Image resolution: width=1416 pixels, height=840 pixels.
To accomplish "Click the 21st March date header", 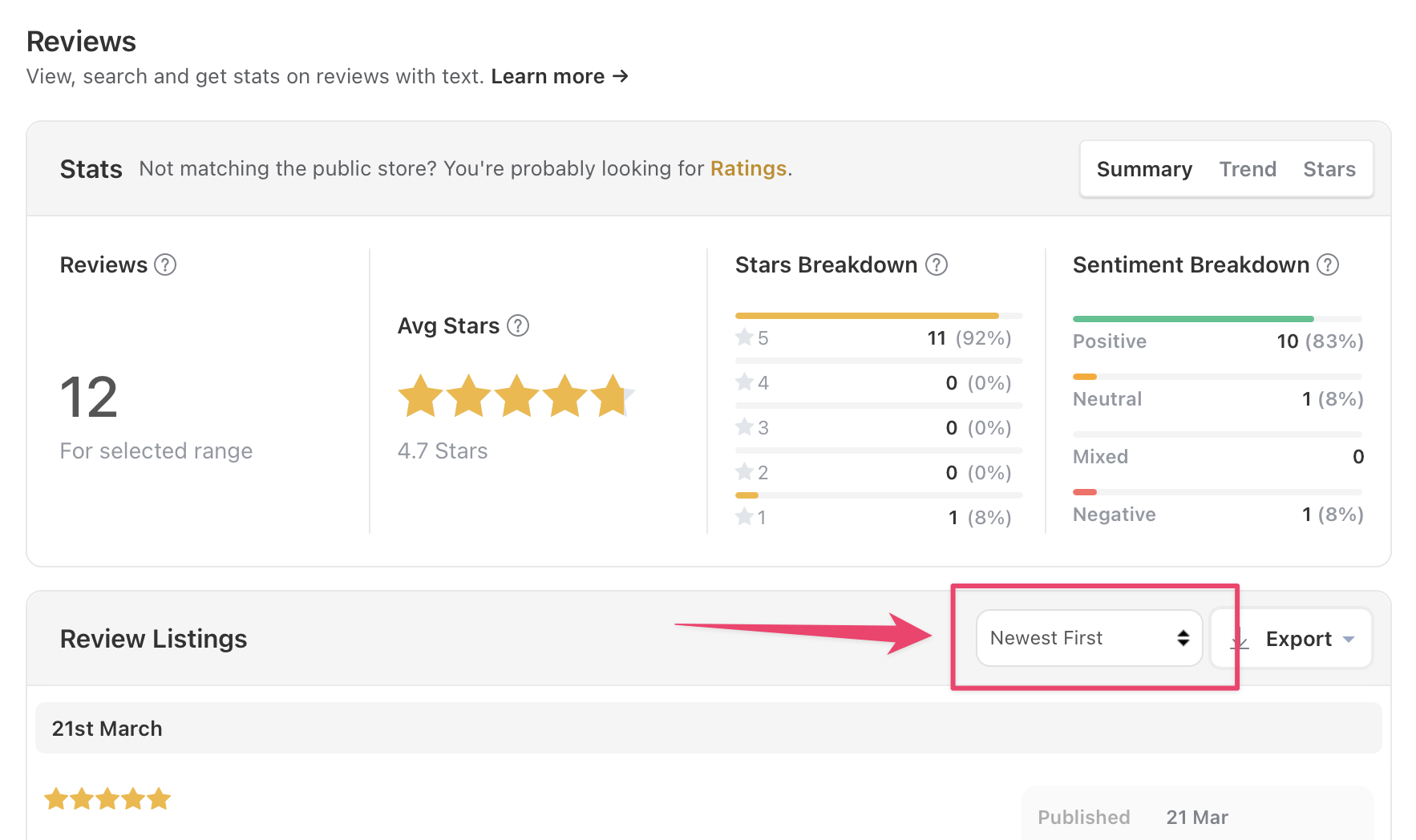I will [107, 729].
